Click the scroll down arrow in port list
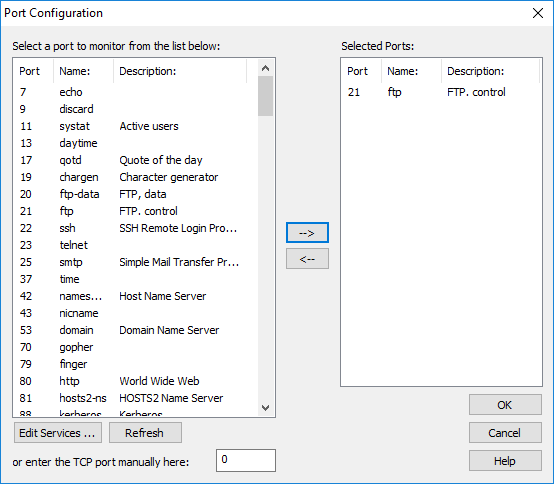This screenshot has width=554, height=484. [x=265, y=407]
